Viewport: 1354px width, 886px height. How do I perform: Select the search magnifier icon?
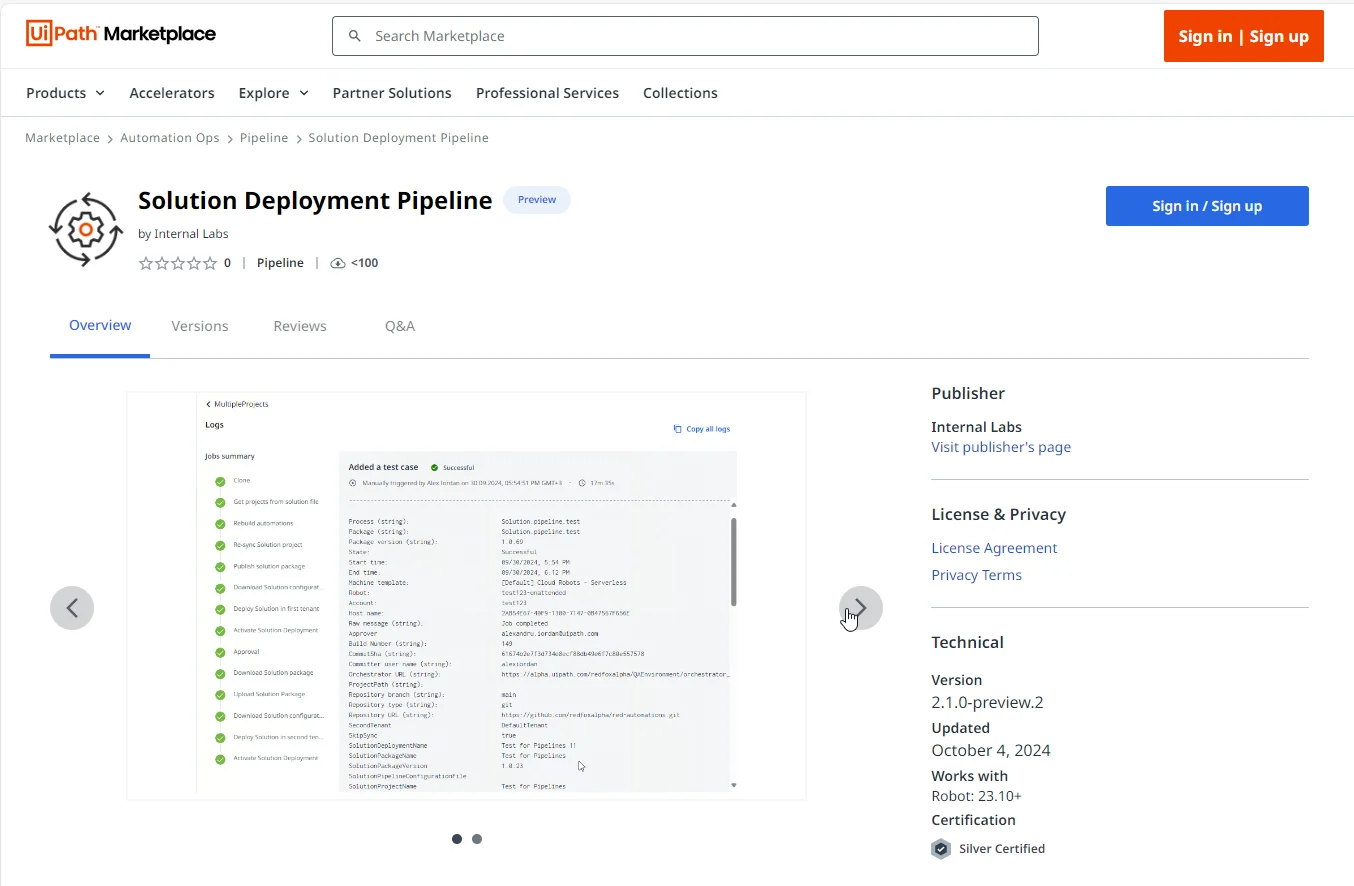pos(355,35)
